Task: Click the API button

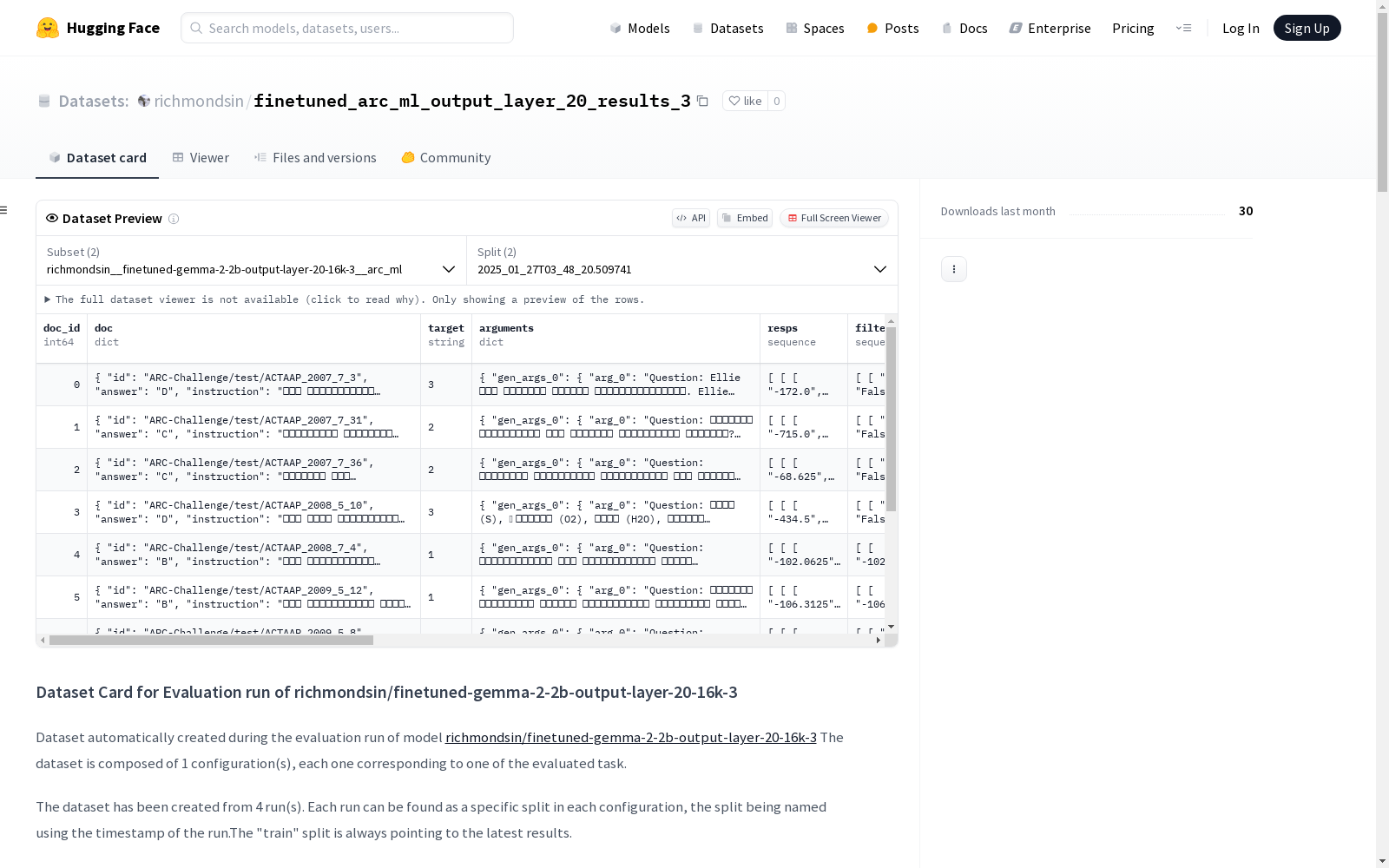Action: tap(691, 218)
